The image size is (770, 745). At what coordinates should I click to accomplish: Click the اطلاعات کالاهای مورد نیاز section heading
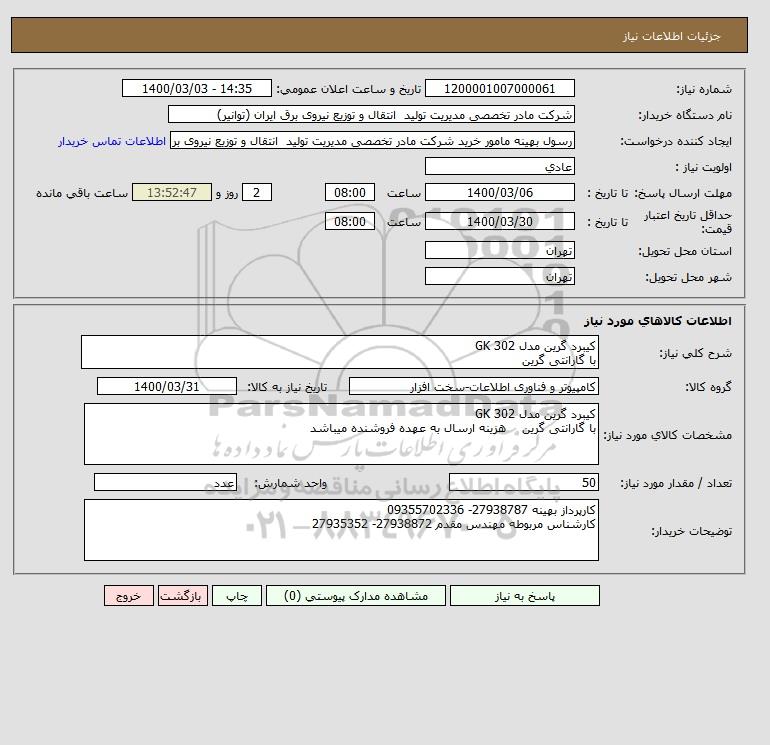tap(658, 321)
